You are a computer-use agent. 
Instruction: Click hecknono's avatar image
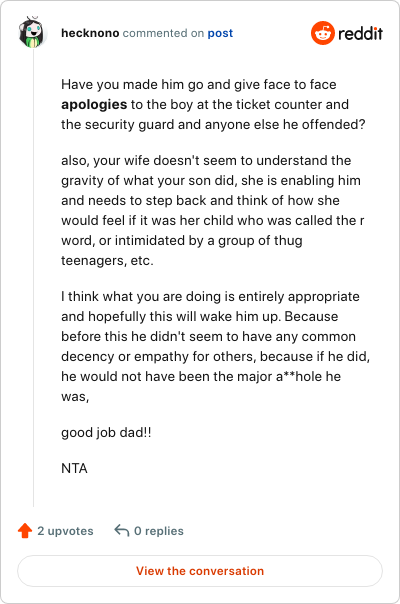tap(33, 32)
